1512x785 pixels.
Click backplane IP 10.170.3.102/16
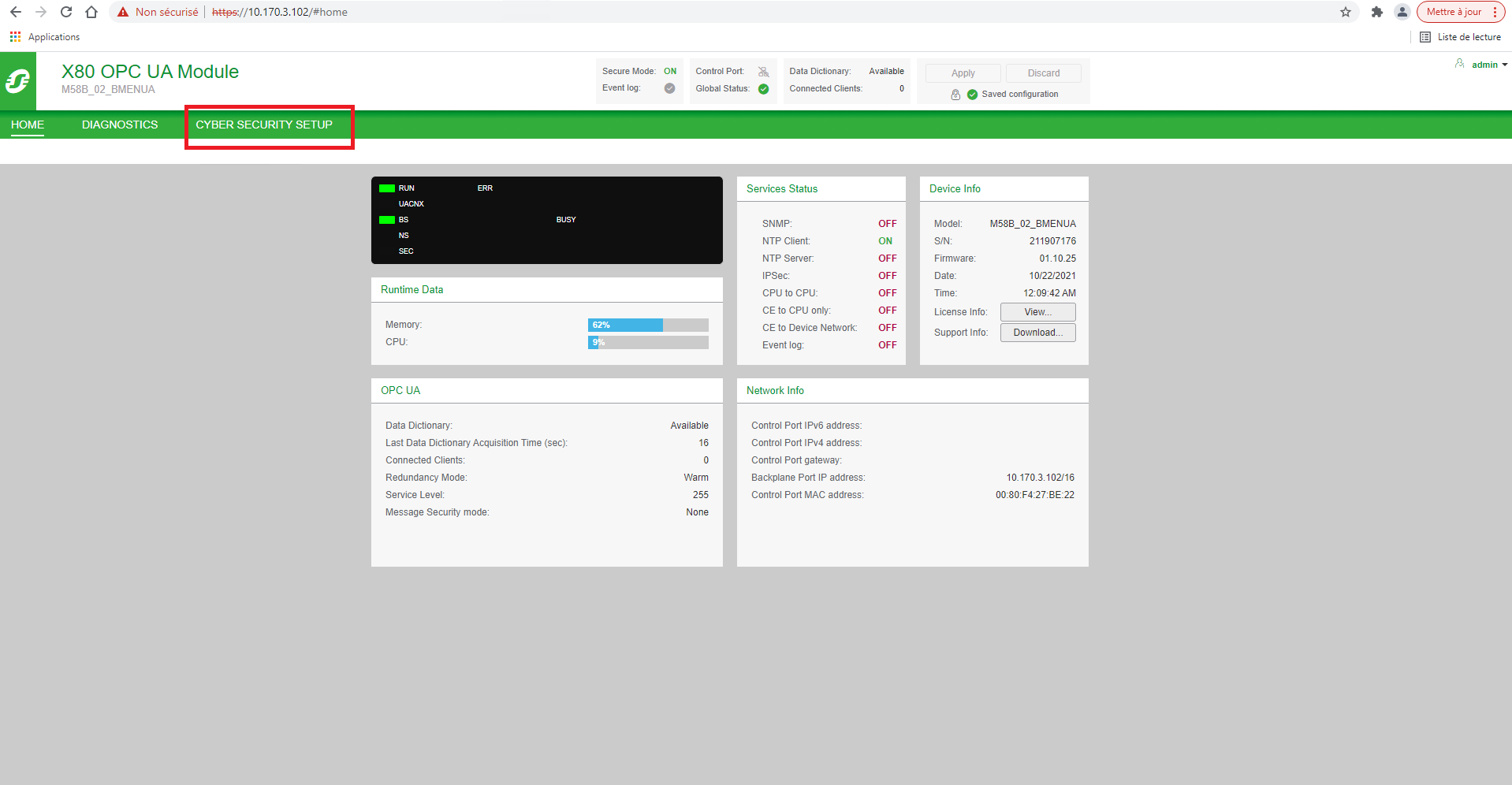(1040, 478)
